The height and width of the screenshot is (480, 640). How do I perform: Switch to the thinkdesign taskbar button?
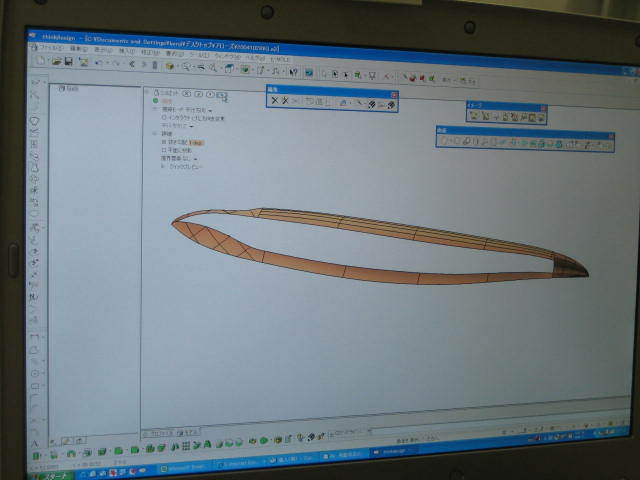click(x=393, y=452)
